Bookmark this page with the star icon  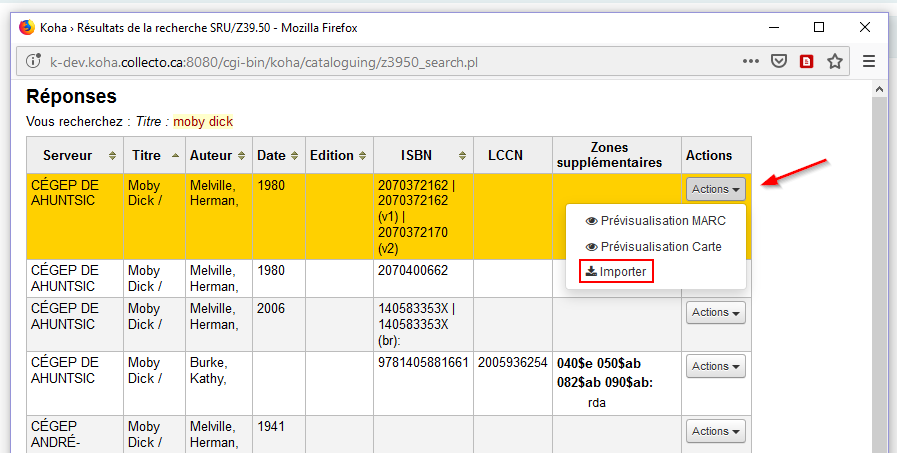point(835,61)
